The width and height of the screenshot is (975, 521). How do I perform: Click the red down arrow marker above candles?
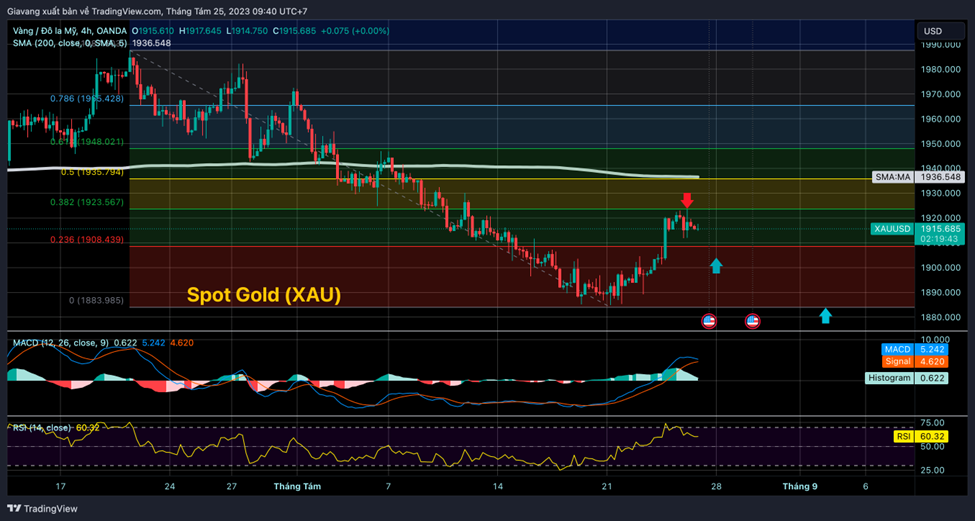[x=687, y=200]
